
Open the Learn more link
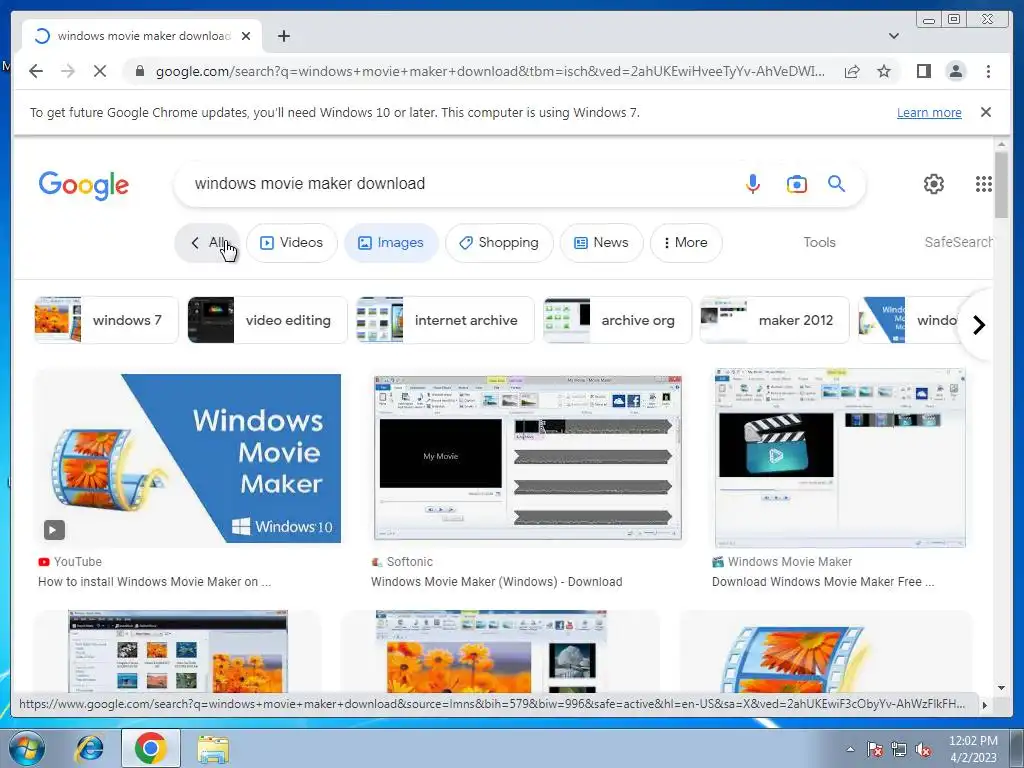point(929,112)
